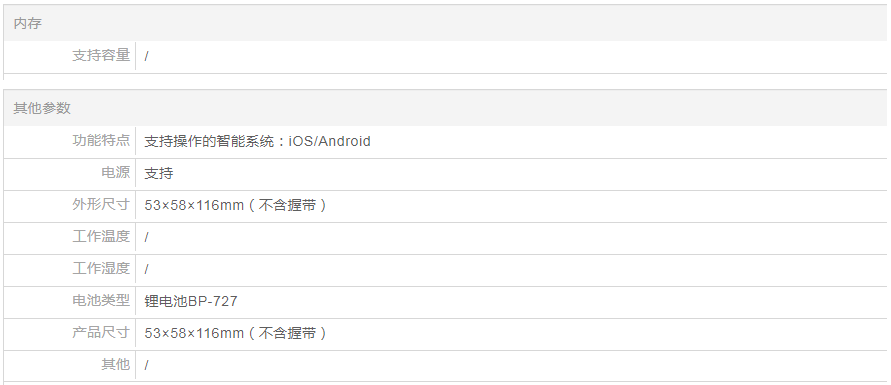Select the 支持容量 label
Screen dimensions: 891x385
click(x=101, y=56)
